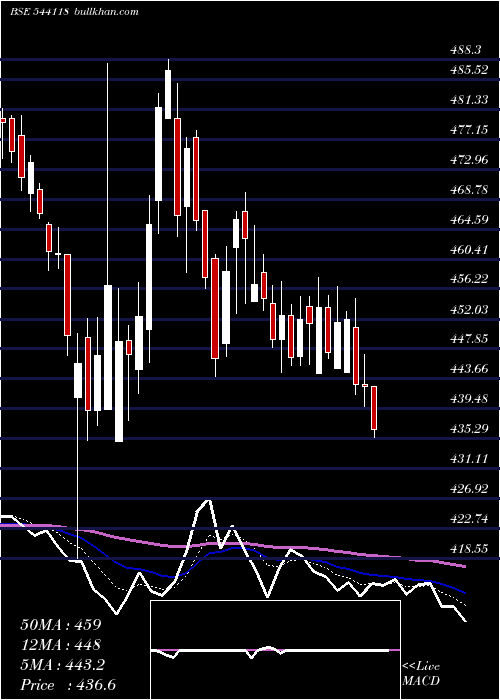Screen dimensions: 500x700
Task: Click the 464.59 price axis label
Action: (x=469, y=220)
